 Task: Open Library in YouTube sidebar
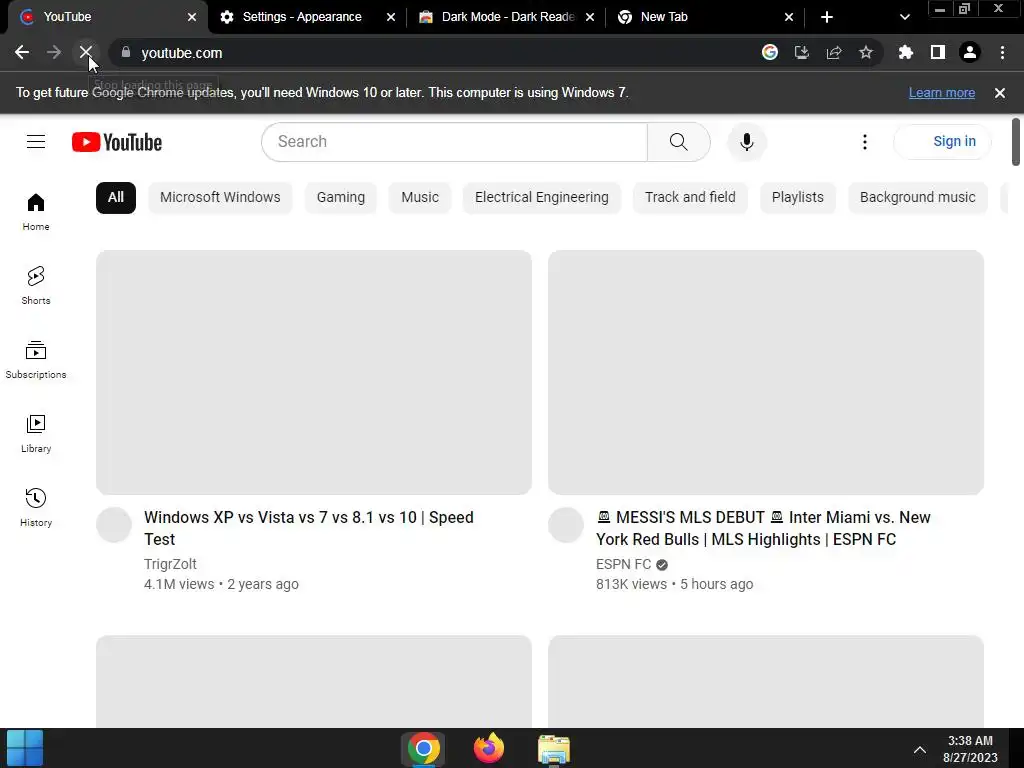36,434
